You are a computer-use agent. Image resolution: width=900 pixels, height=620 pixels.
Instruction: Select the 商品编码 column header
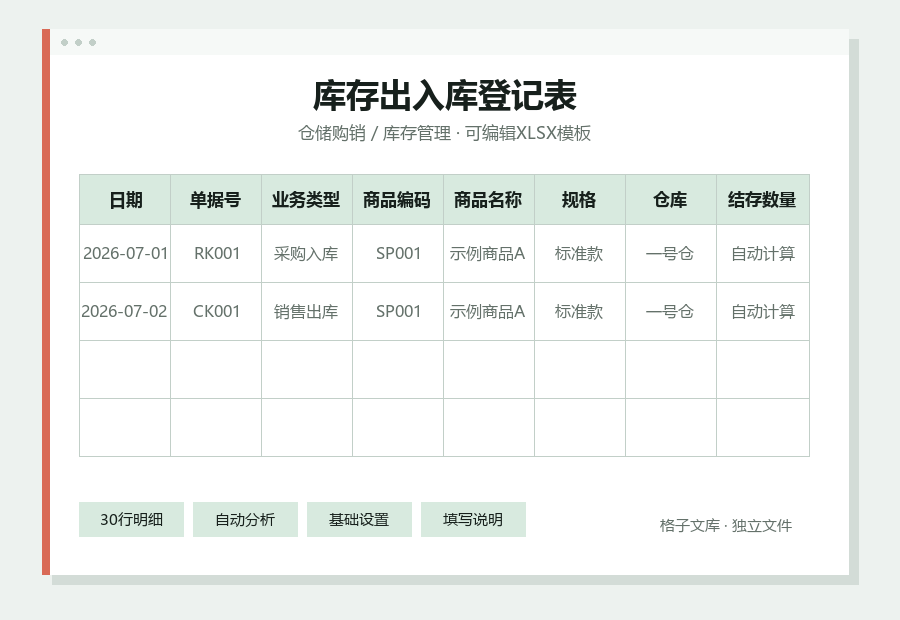398,200
